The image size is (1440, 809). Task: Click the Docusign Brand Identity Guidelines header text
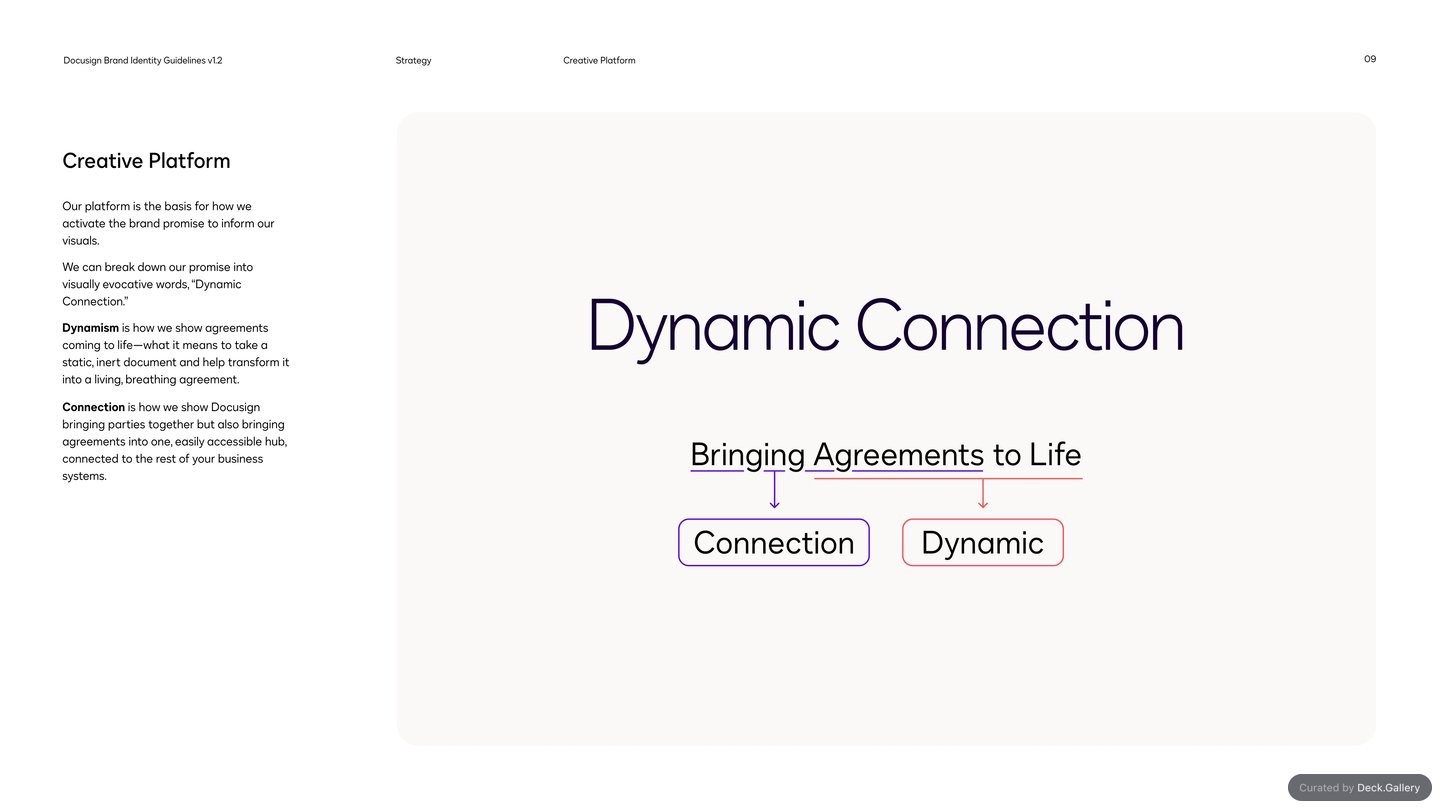click(x=143, y=60)
